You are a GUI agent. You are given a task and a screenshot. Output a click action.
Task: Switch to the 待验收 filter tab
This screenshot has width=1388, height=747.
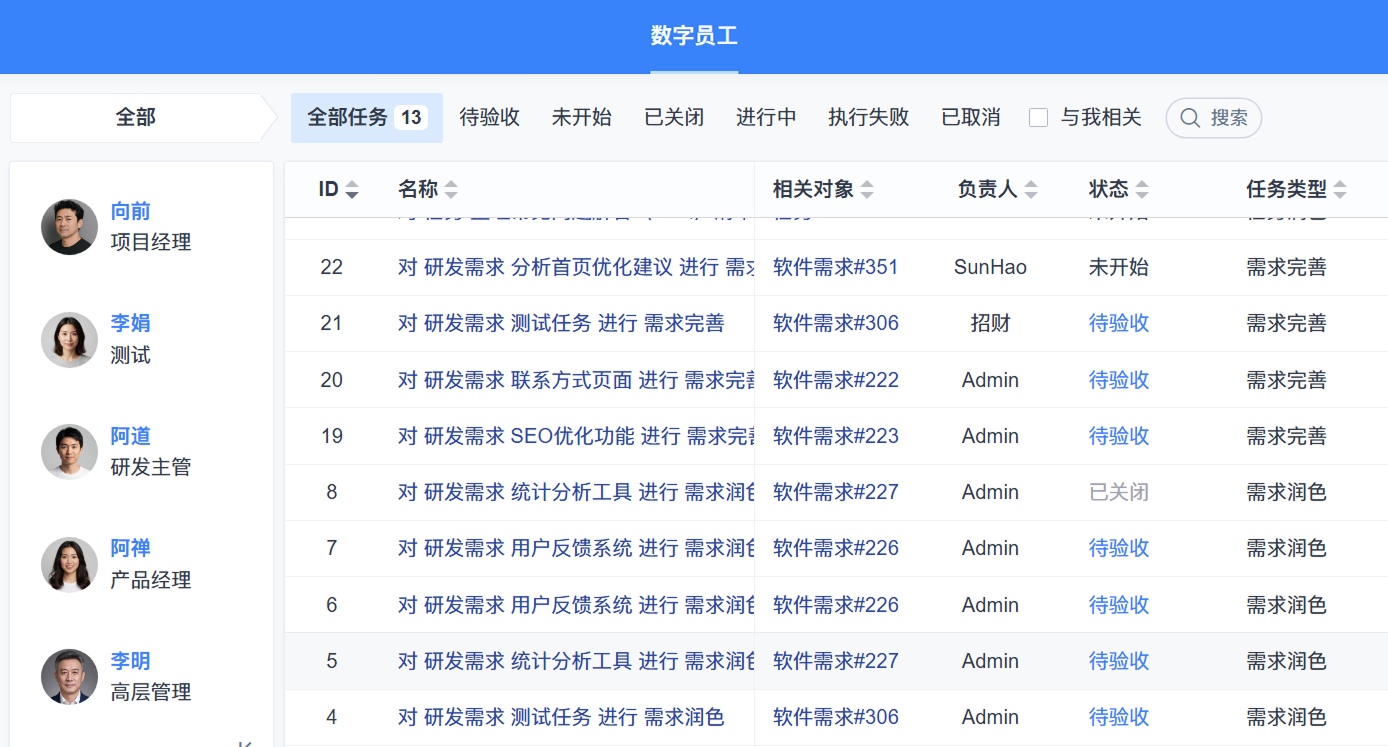pyautogui.click(x=490, y=118)
